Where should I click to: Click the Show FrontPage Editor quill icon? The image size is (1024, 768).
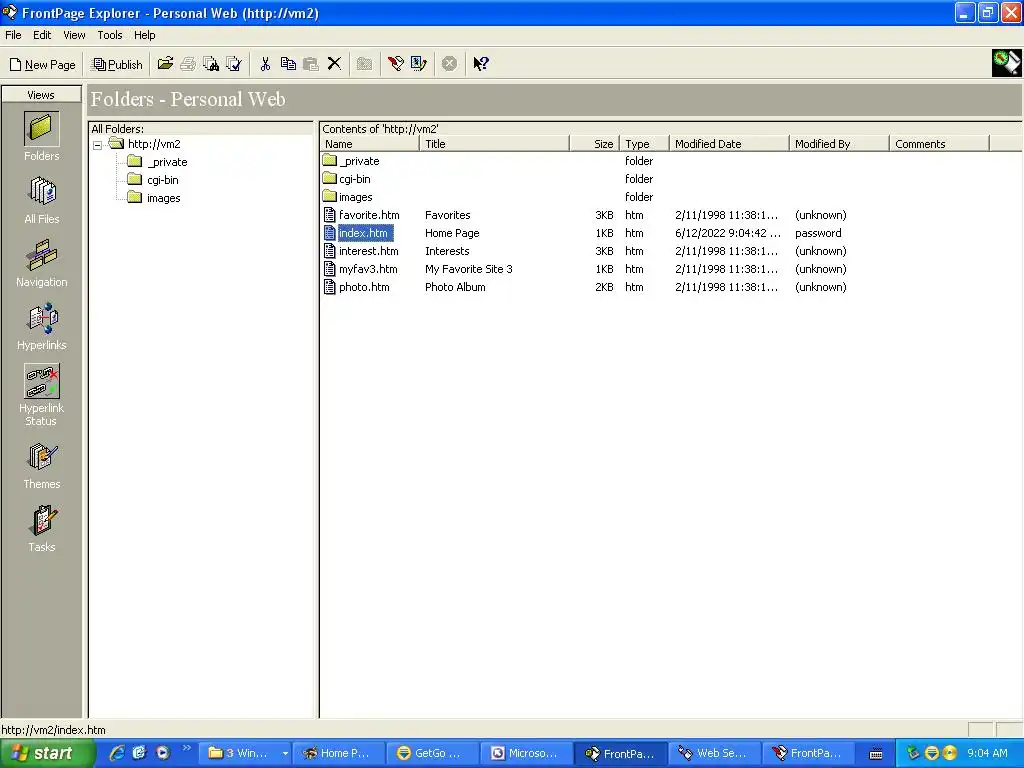pyautogui.click(x=396, y=63)
